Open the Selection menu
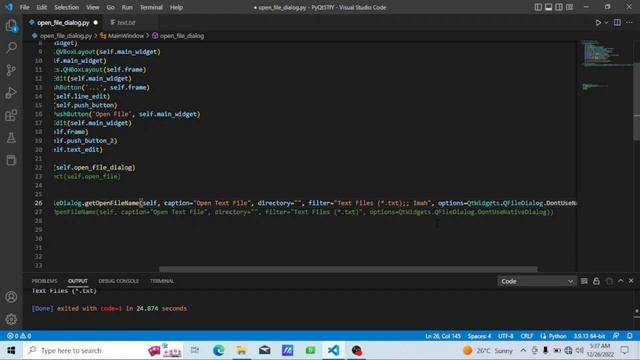 67,7
